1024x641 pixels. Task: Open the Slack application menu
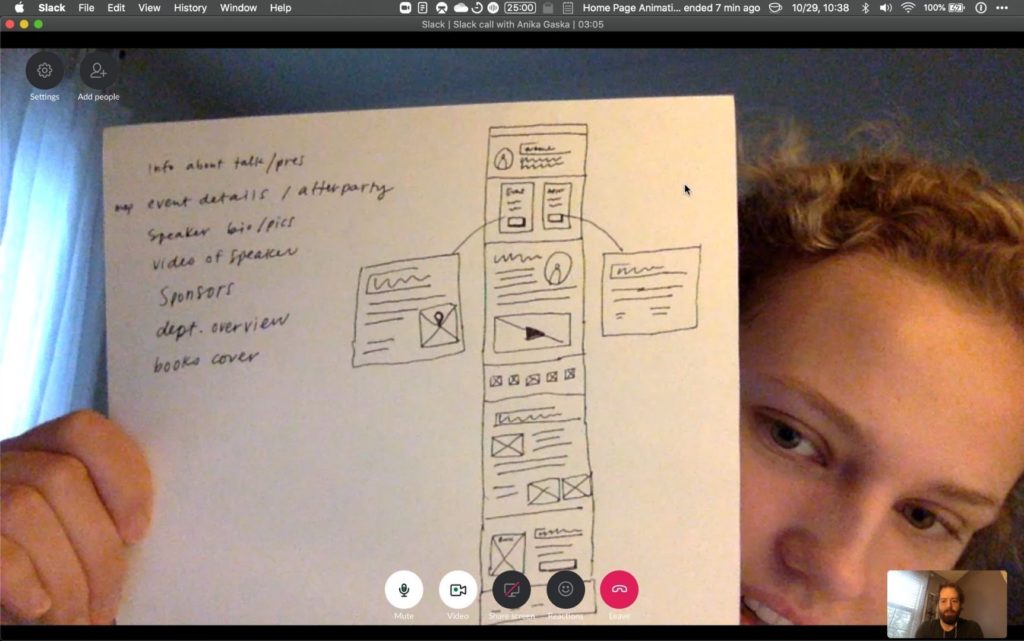pos(52,8)
